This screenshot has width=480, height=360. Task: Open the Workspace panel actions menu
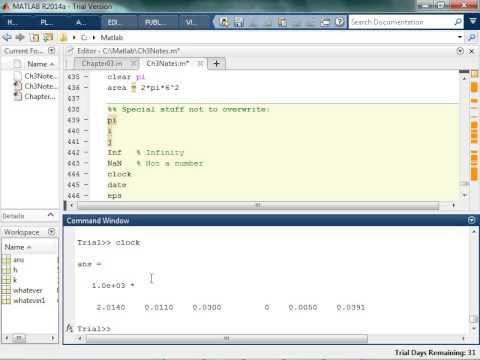[51, 232]
